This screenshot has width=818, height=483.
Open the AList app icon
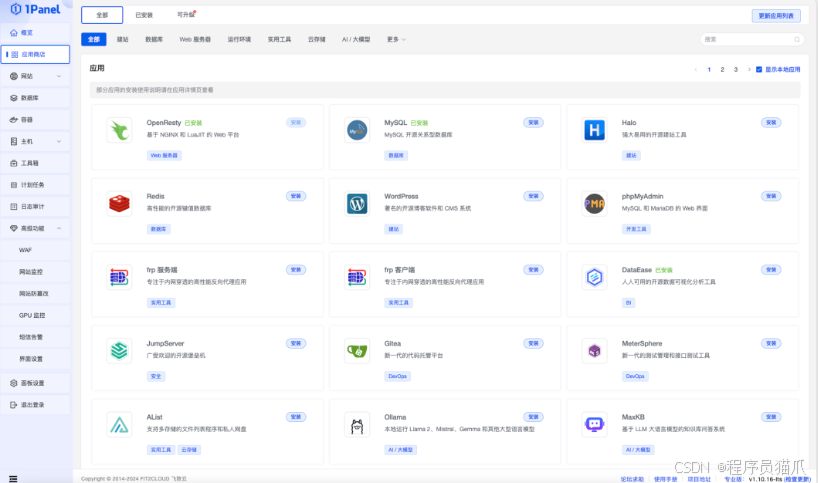(x=119, y=425)
